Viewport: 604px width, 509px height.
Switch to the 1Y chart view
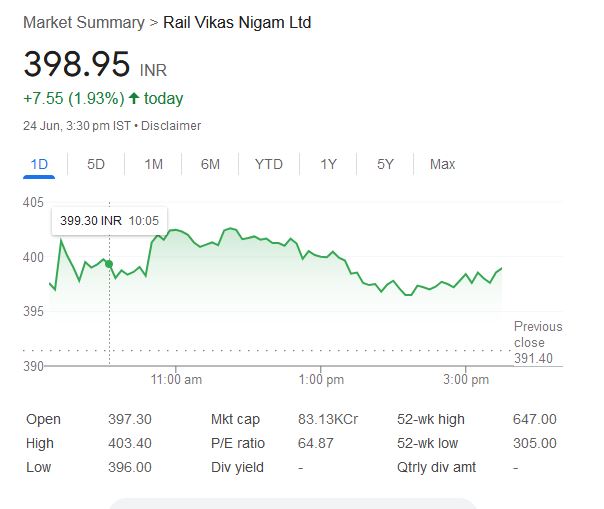(x=328, y=164)
